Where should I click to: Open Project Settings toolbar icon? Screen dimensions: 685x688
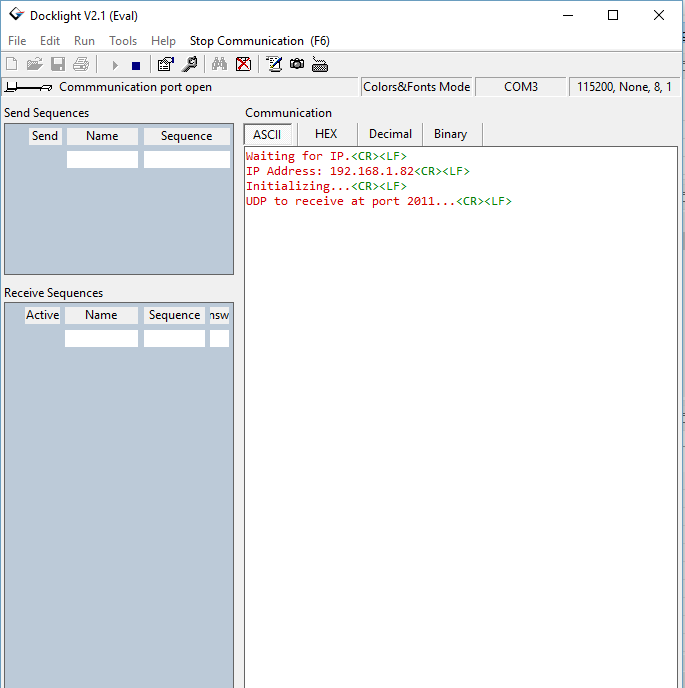[166, 64]
